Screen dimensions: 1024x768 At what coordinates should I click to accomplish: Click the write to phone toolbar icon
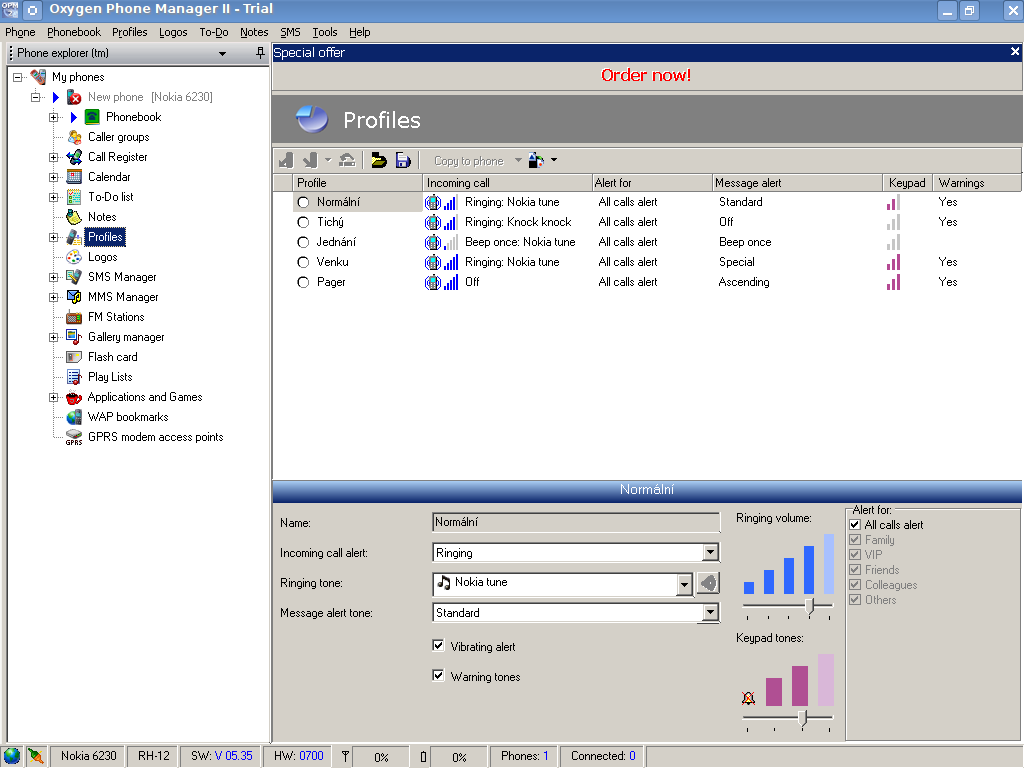310,160
